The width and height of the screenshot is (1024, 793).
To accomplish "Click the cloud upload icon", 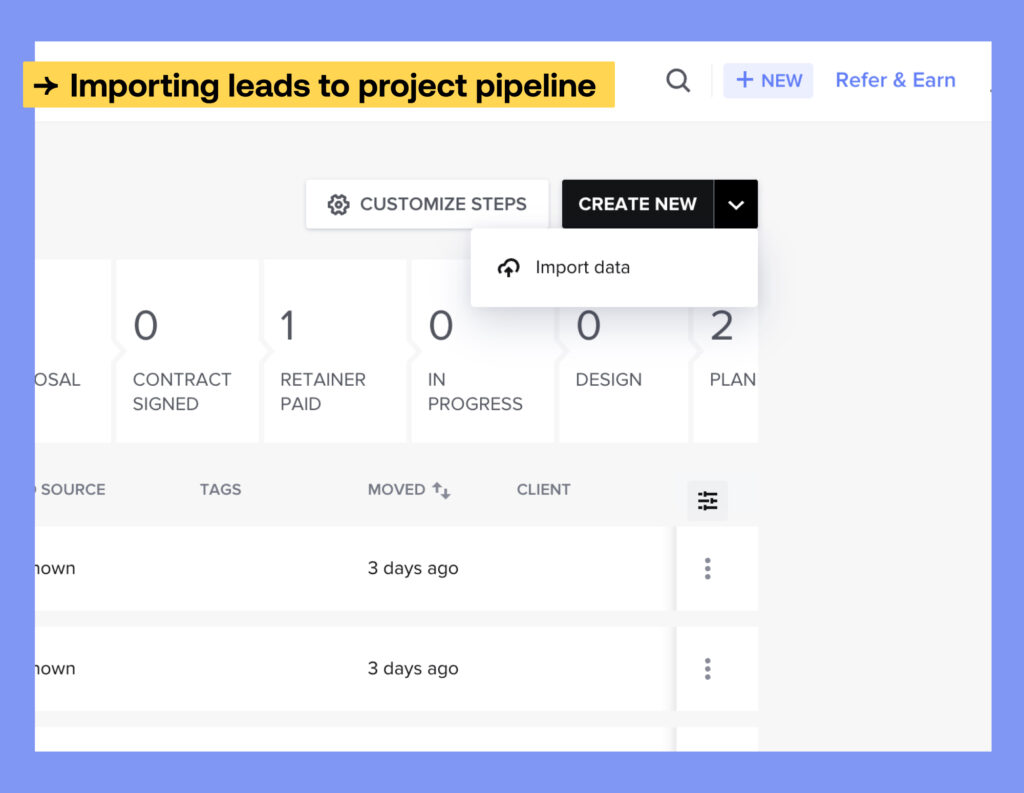I will pyautogui.click(x=508, y=268).
